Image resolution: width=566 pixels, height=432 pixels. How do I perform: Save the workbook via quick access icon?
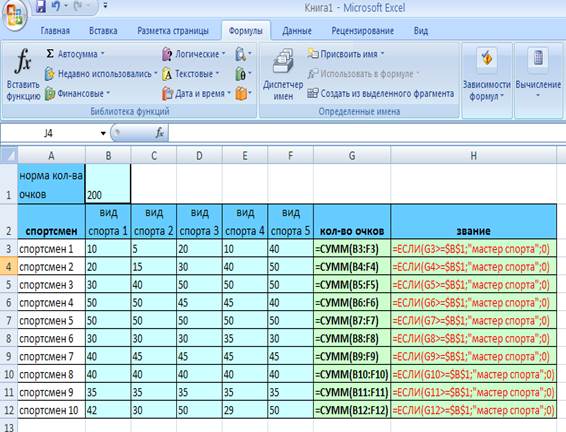[41, 6]
